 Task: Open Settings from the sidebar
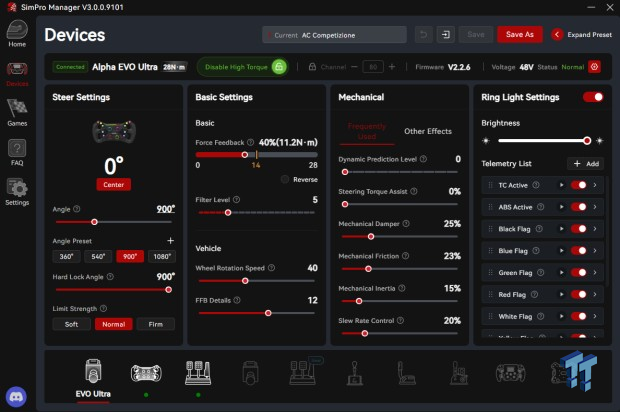pyautogui.click(x=17, y=192)
